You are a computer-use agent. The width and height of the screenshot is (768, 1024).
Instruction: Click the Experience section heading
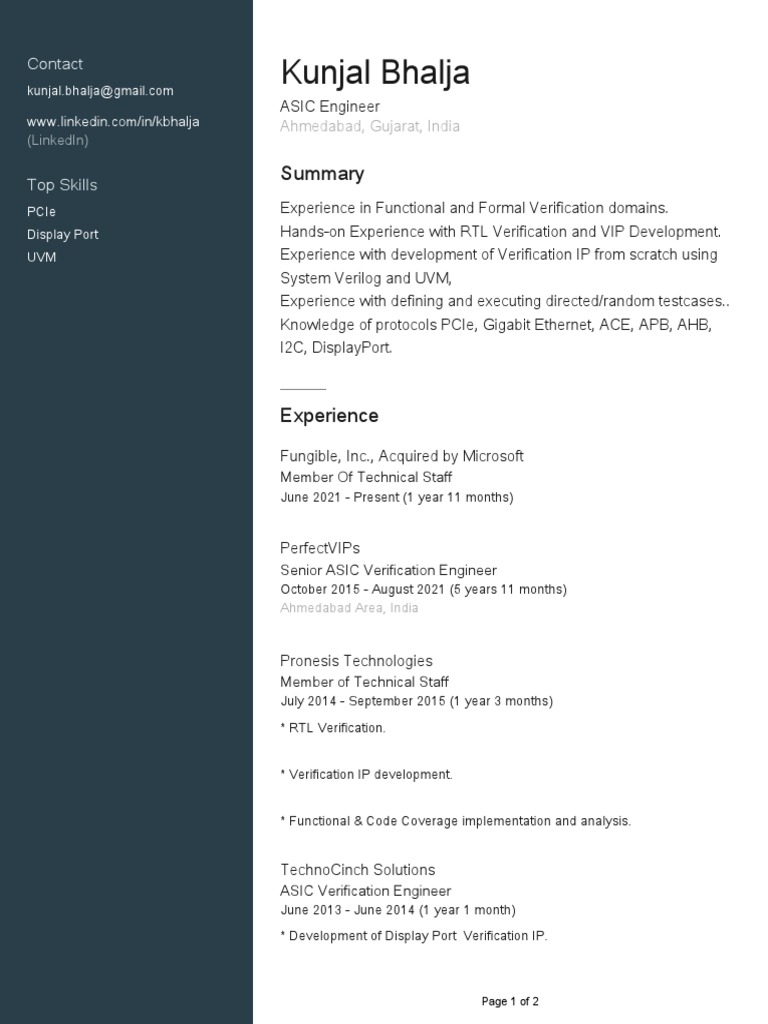click(329, 416)
